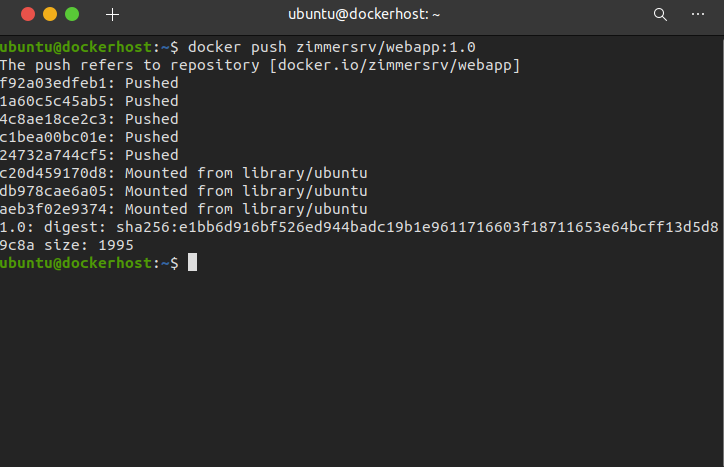Click the c1bea00bc01e Pushed entry
The height and width of the screenshot is (467, 724).
pos(89,137)
